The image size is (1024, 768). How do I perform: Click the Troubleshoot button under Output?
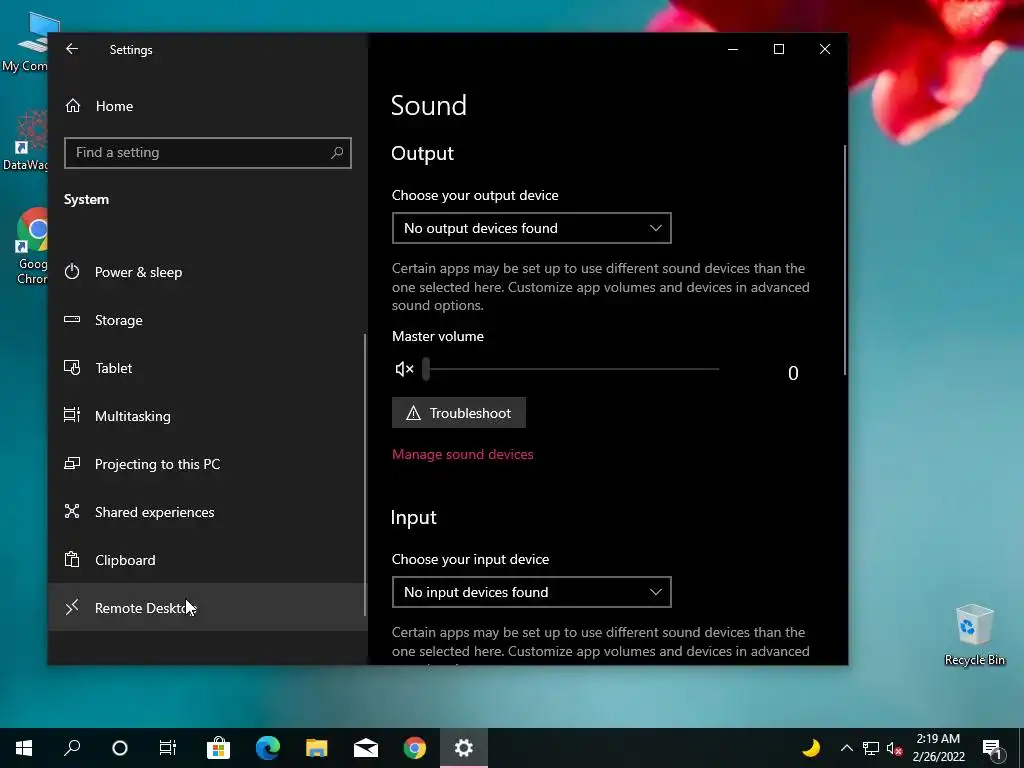[x=458, y=413]
